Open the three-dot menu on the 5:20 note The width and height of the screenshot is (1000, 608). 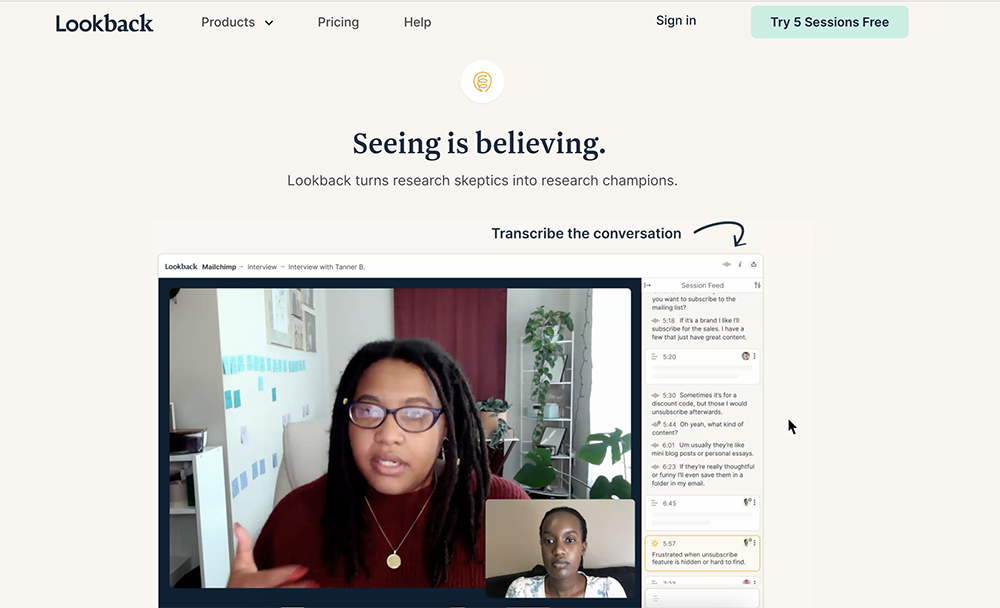754,356
